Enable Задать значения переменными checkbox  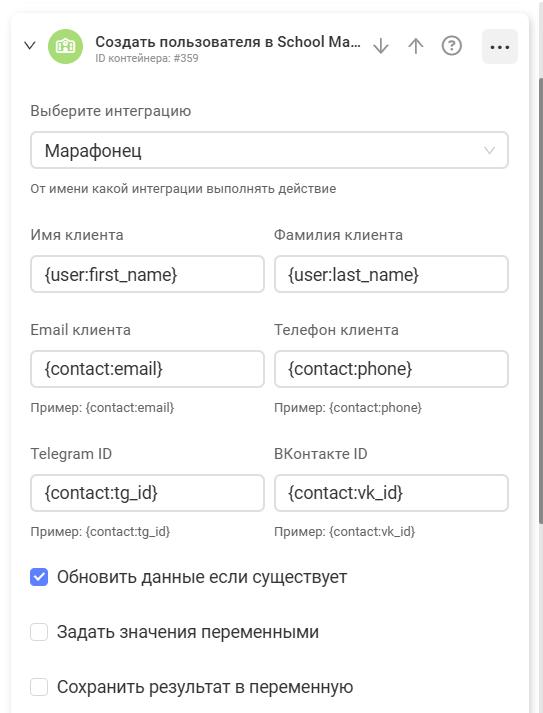coord(39,632)
